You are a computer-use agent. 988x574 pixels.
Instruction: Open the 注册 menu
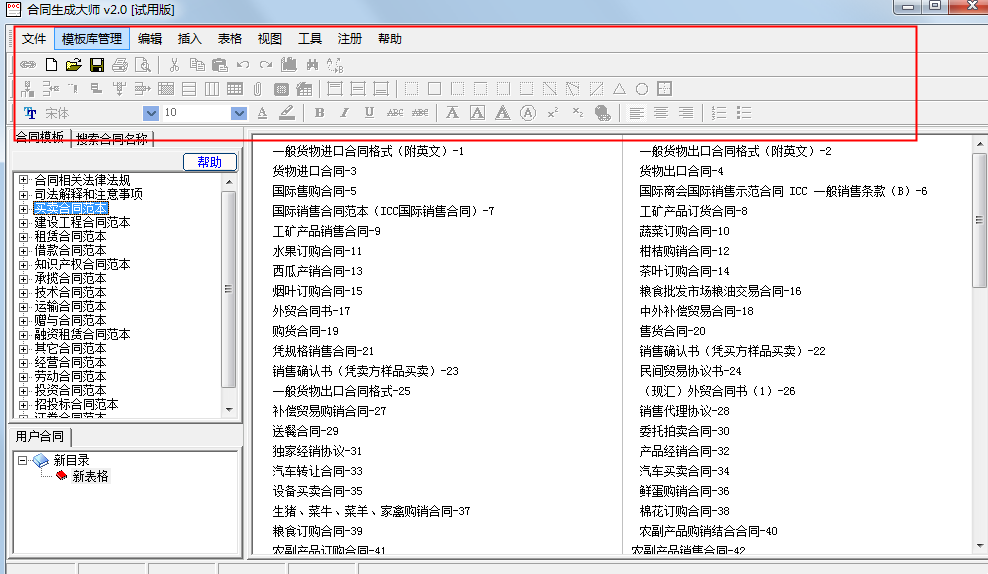350,39
